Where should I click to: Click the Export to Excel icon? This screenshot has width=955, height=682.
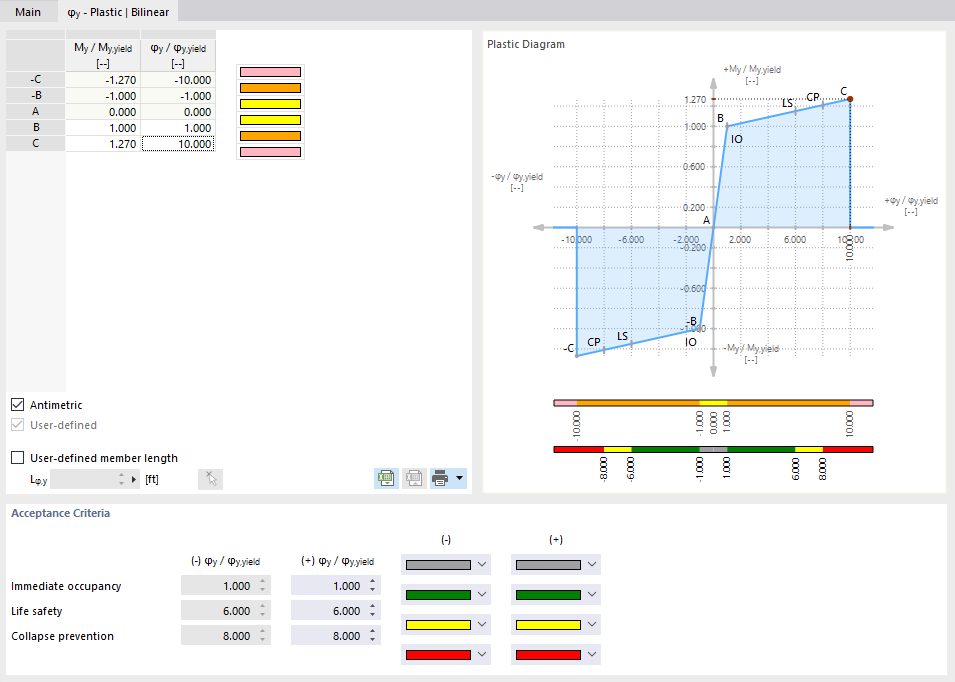(x=385, y=478)
